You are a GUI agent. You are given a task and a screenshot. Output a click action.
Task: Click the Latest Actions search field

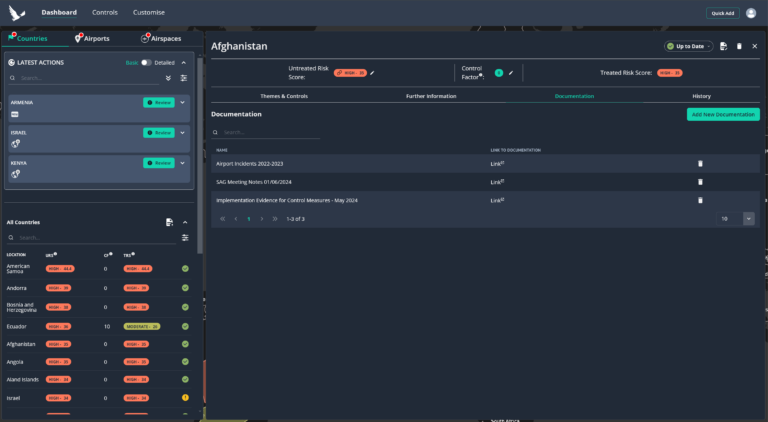point(84,78)
